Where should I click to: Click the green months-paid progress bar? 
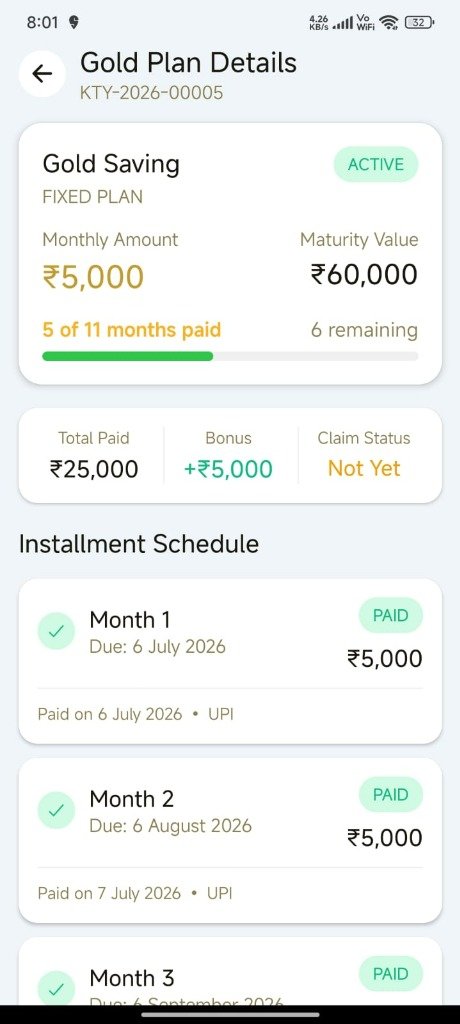pyautogui.click(x=127, y=356)
